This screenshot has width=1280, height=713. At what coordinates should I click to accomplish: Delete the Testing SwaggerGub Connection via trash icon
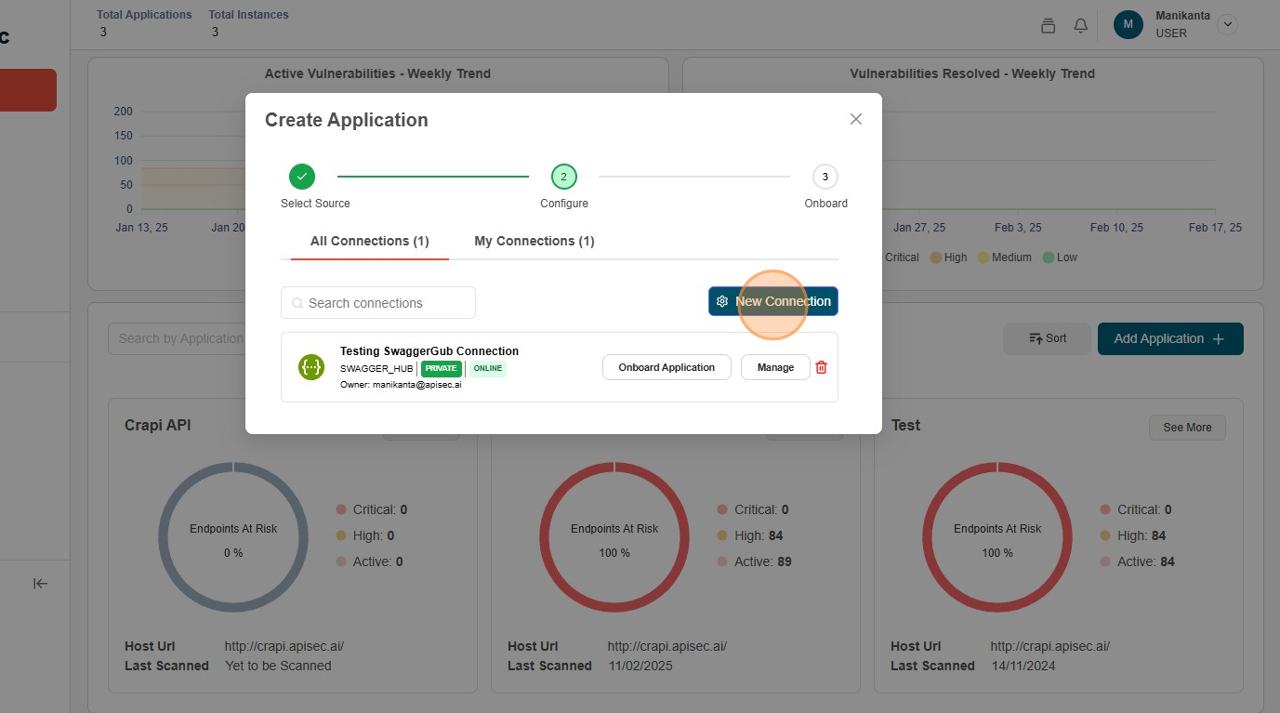tap(821, 367)
